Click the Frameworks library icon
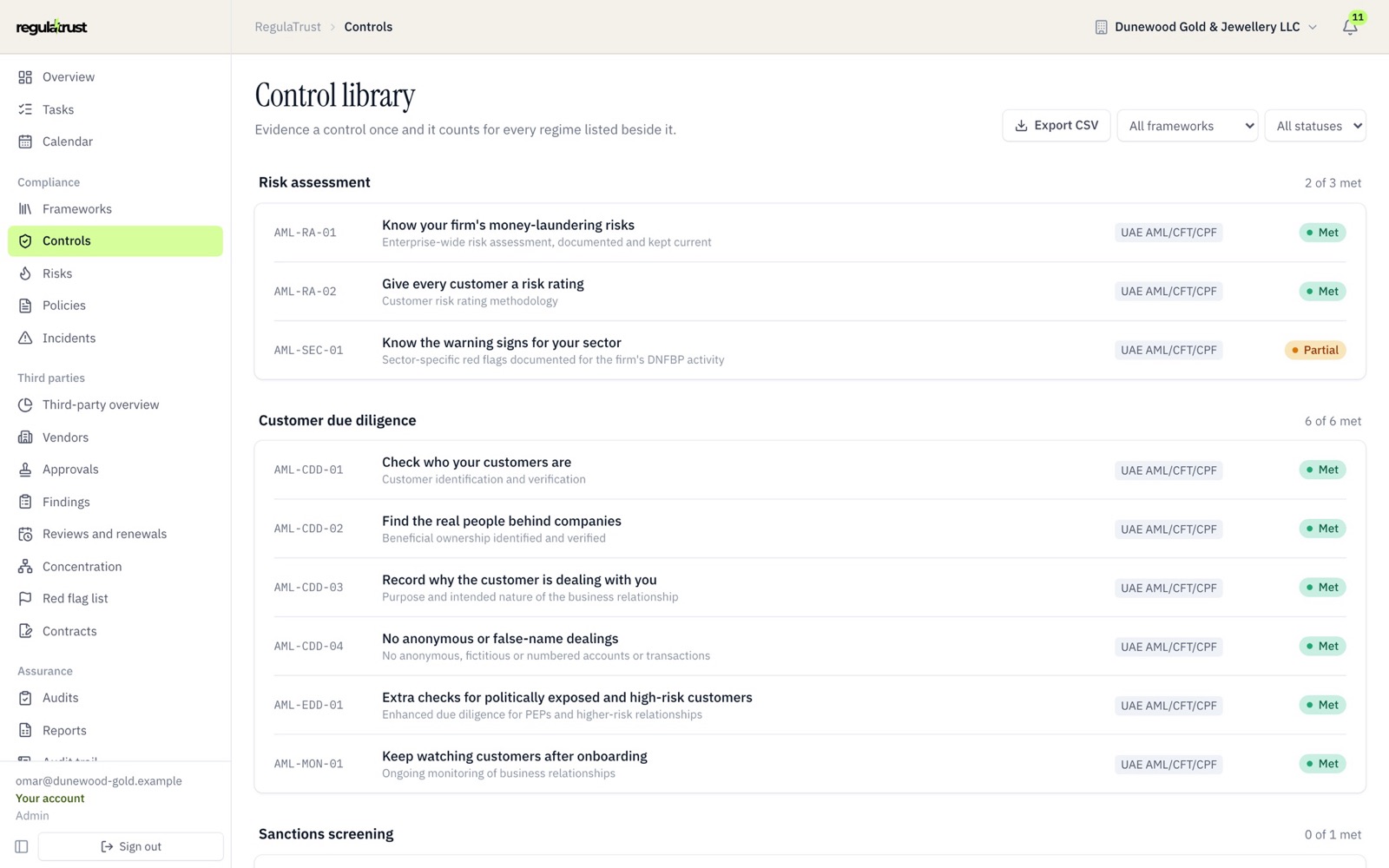This screenshot has width=1389, height=868. click(x=25, y=209)
